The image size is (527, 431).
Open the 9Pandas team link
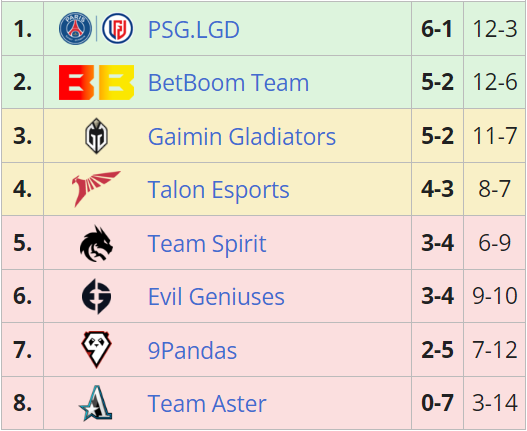pos(192,350)
